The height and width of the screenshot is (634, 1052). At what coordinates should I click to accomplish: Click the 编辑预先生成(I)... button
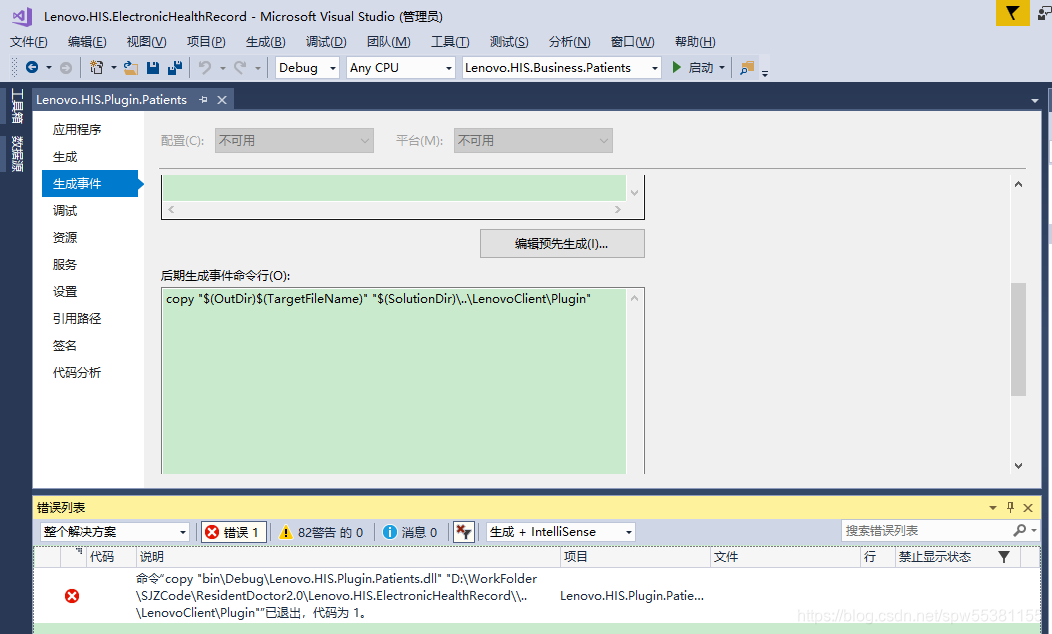click(x=562, y=244)
